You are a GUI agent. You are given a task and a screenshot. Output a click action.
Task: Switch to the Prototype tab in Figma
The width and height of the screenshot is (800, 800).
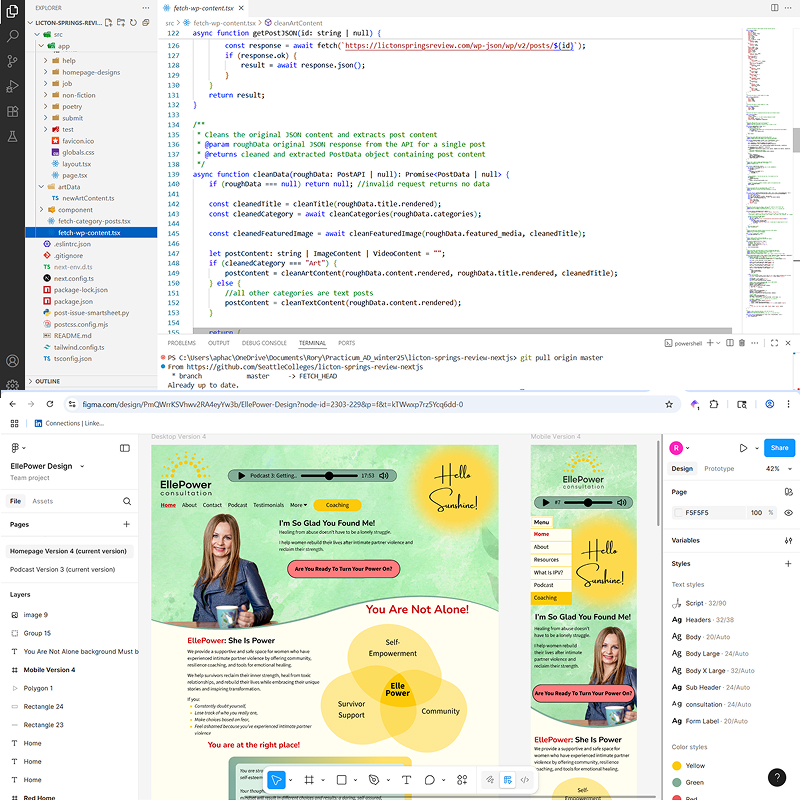719,468
